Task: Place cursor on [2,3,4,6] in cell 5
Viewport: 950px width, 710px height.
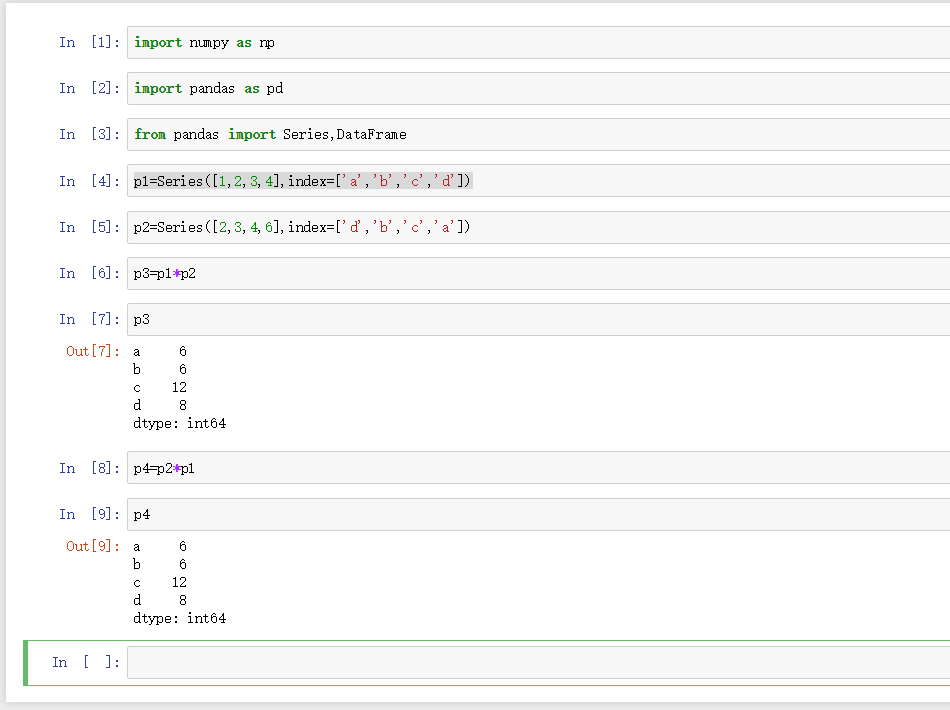Action: coord(245,227)
